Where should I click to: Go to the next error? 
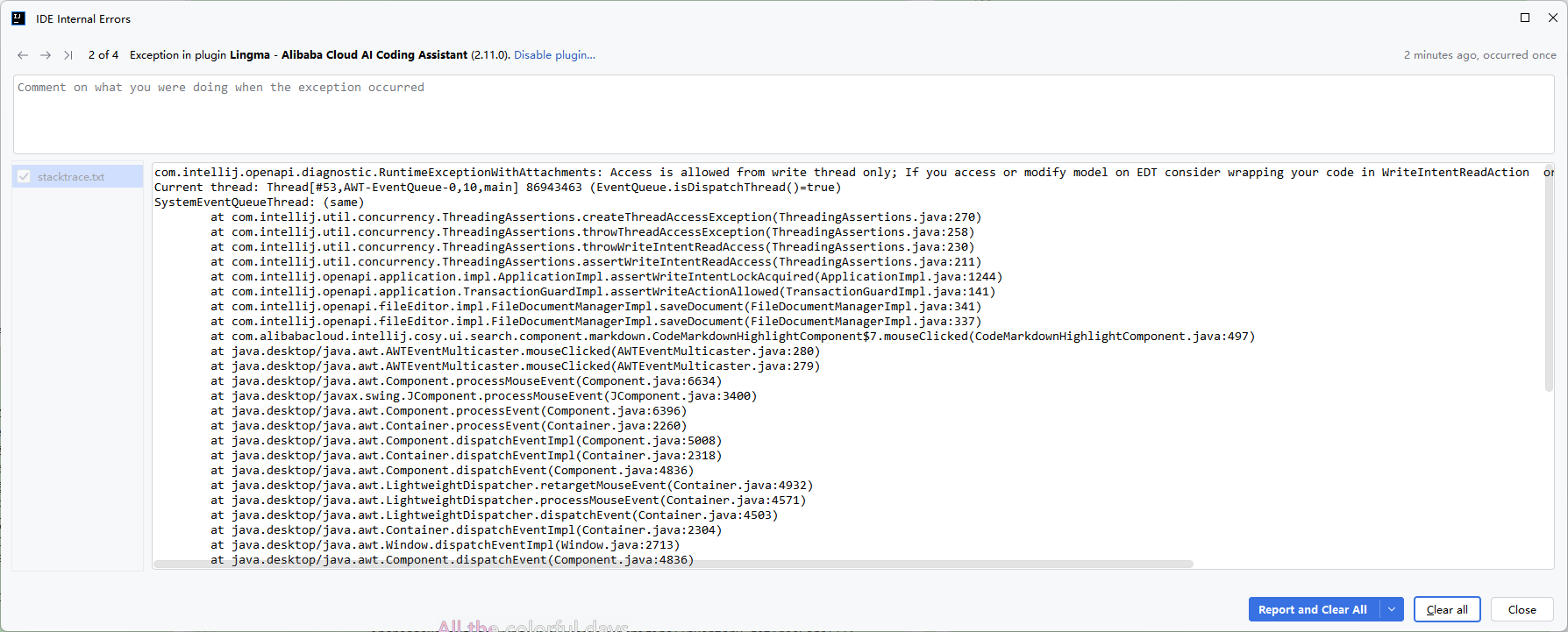(x=46, y=55)
